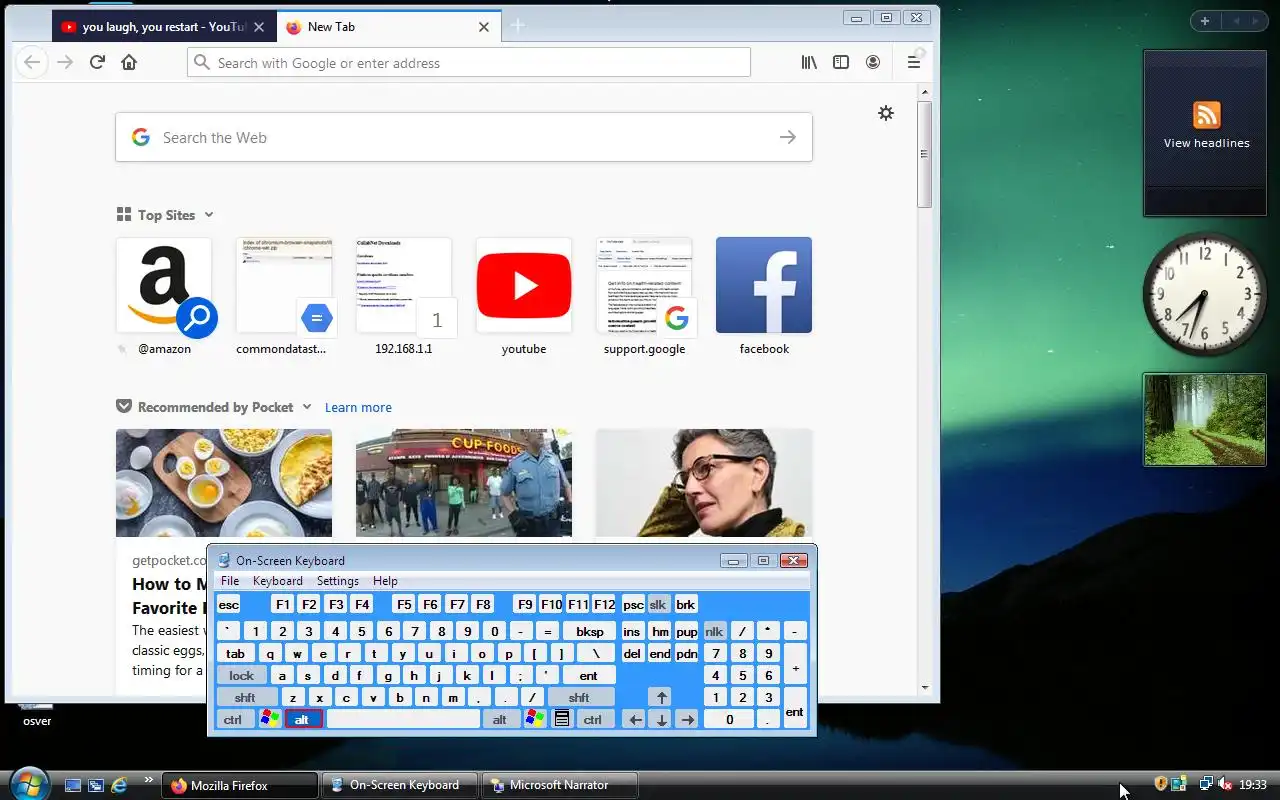Select the New Tab tab
1280x800 pixels.
tap(389, 27)
